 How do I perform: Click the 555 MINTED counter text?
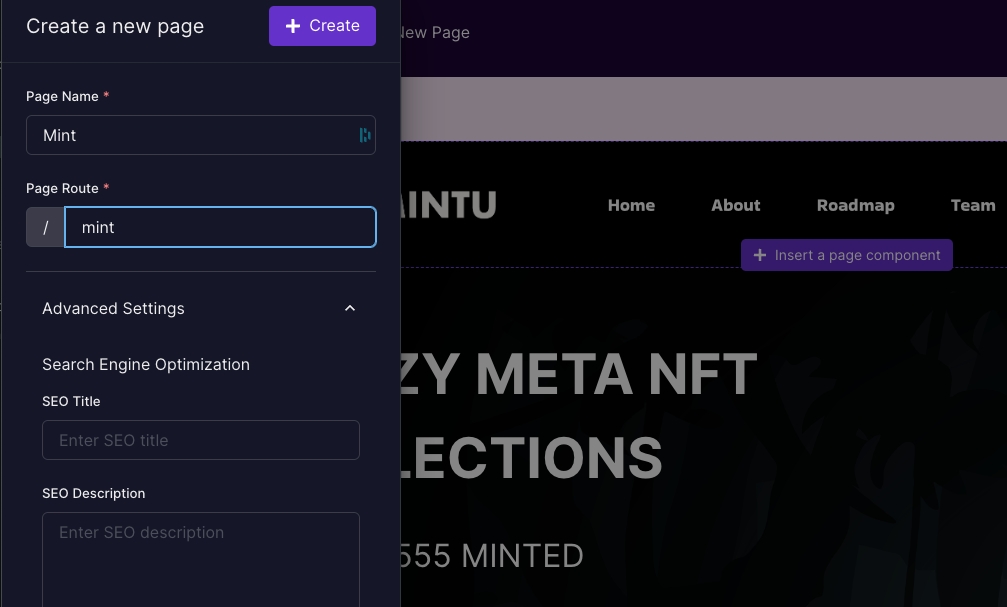(x=492, y=555)
